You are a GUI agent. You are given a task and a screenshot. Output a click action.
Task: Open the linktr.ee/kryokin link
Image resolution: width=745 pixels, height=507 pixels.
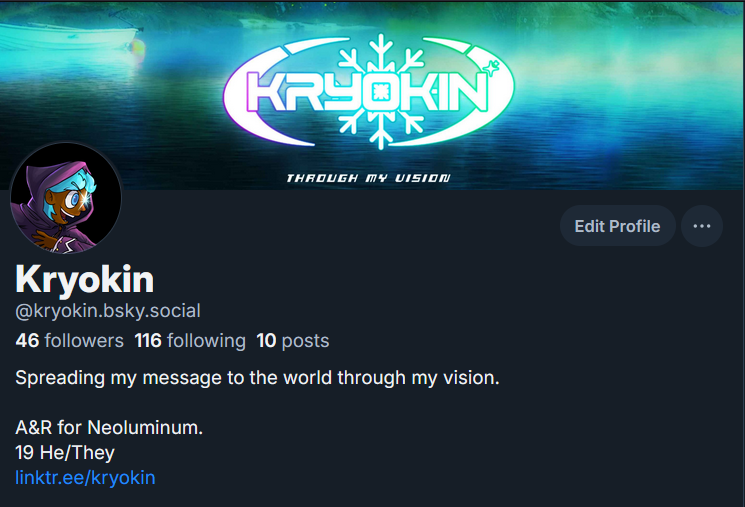(85, 478)
